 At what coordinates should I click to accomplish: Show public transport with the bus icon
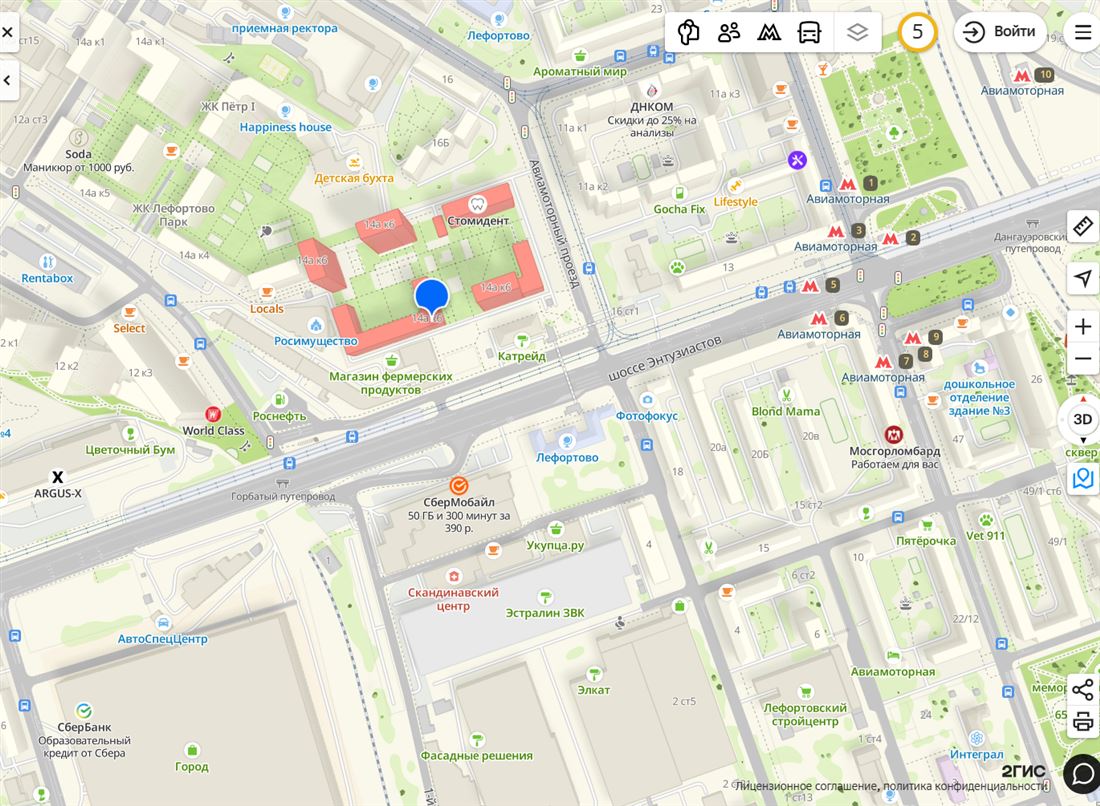pos(810,32)
